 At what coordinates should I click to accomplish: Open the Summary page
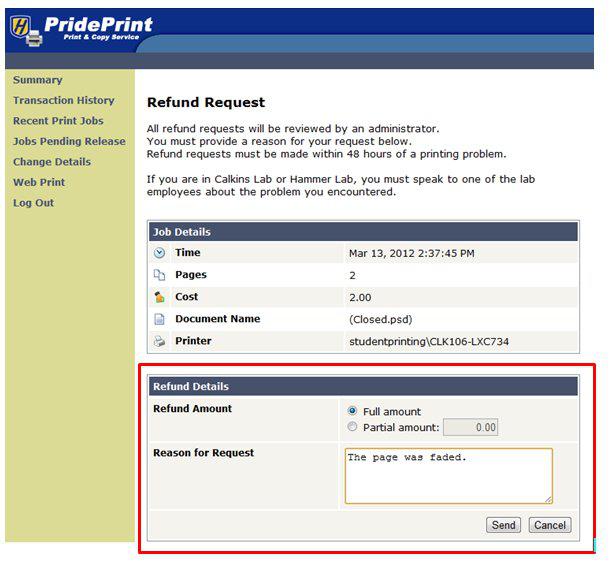coord(38,80)
